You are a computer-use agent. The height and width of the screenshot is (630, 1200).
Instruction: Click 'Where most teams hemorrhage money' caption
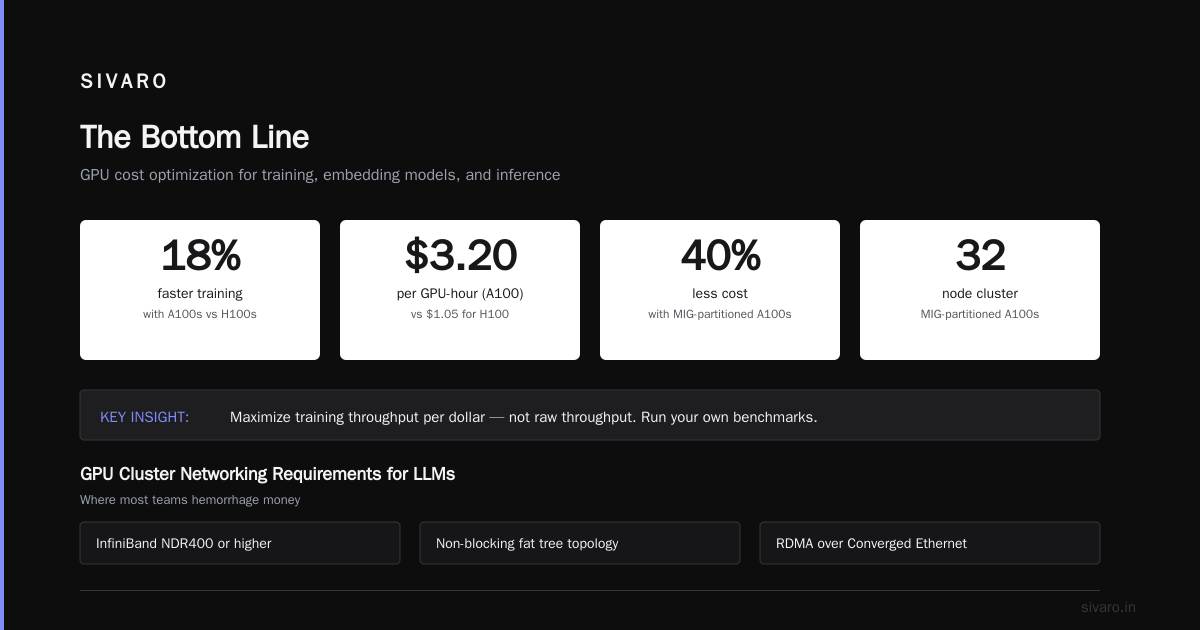click(x=190, y=500)
